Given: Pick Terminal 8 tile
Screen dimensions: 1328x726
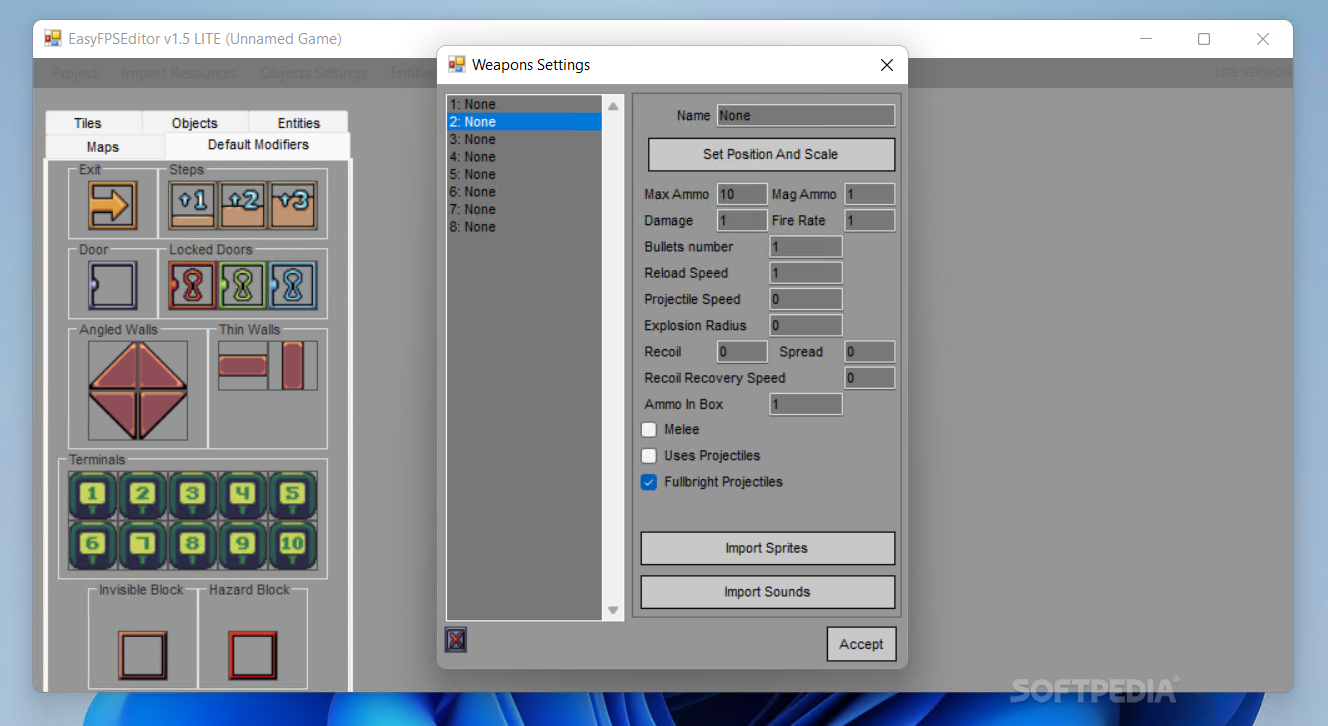Looking at the screenshot, I should pyautogui.click(x=193, y=546).
